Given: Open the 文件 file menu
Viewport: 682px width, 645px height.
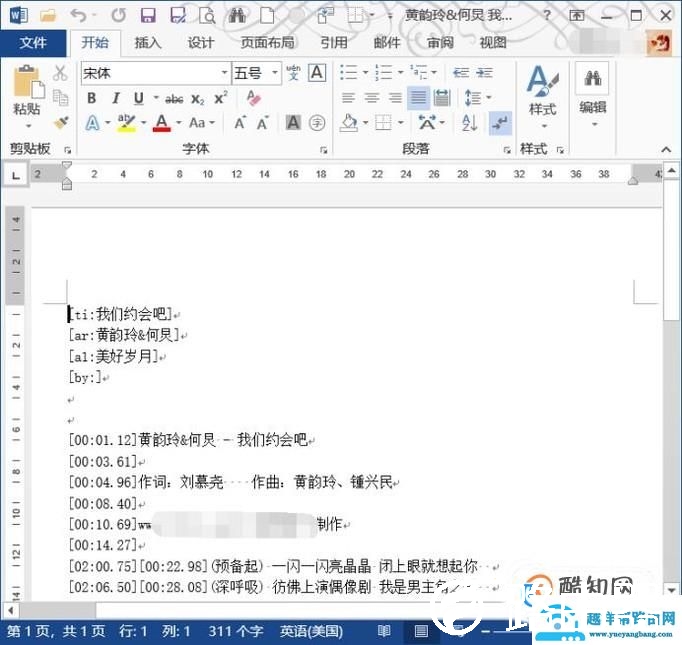Looking at the screenshot, I should [33, 43].
